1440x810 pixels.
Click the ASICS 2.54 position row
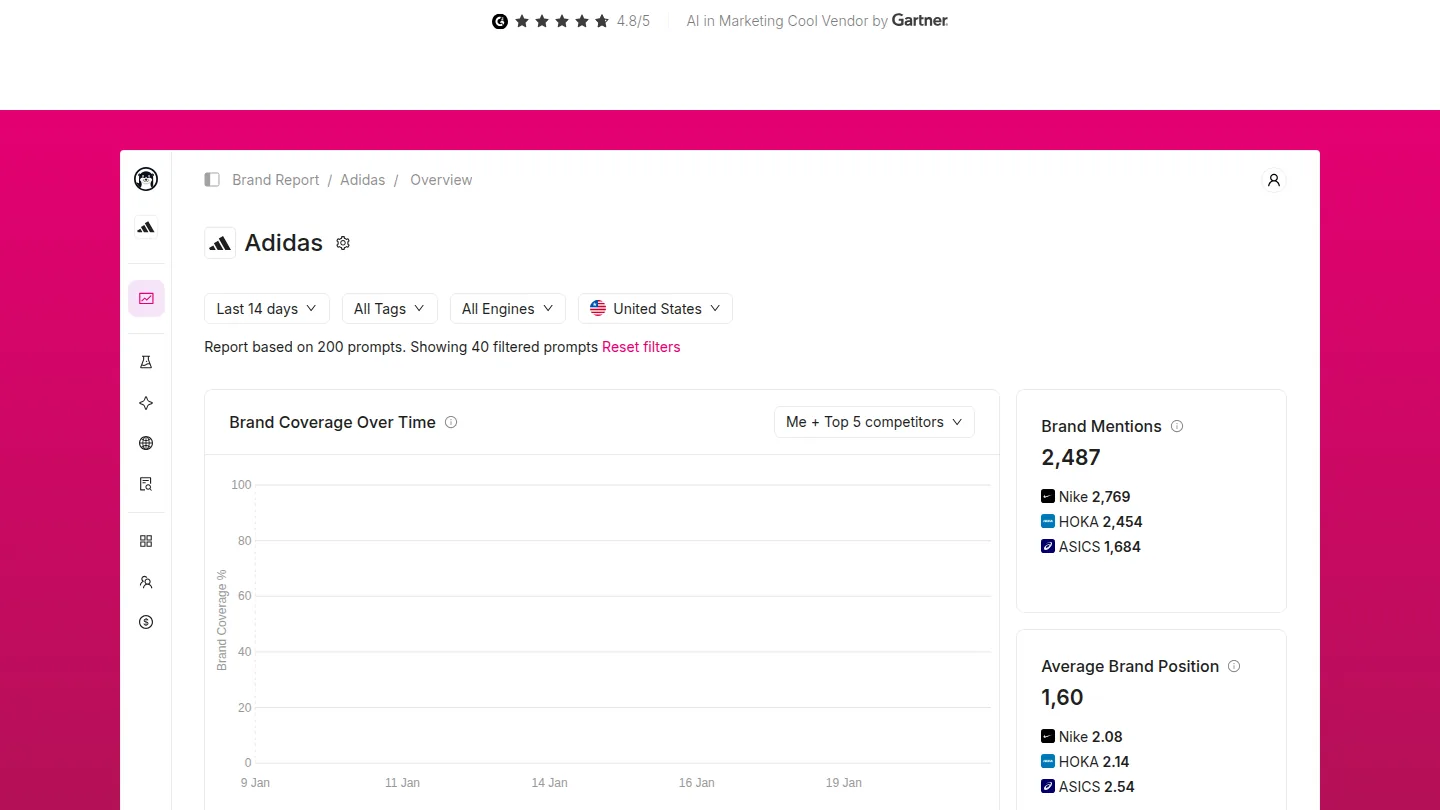(1088, 787)
